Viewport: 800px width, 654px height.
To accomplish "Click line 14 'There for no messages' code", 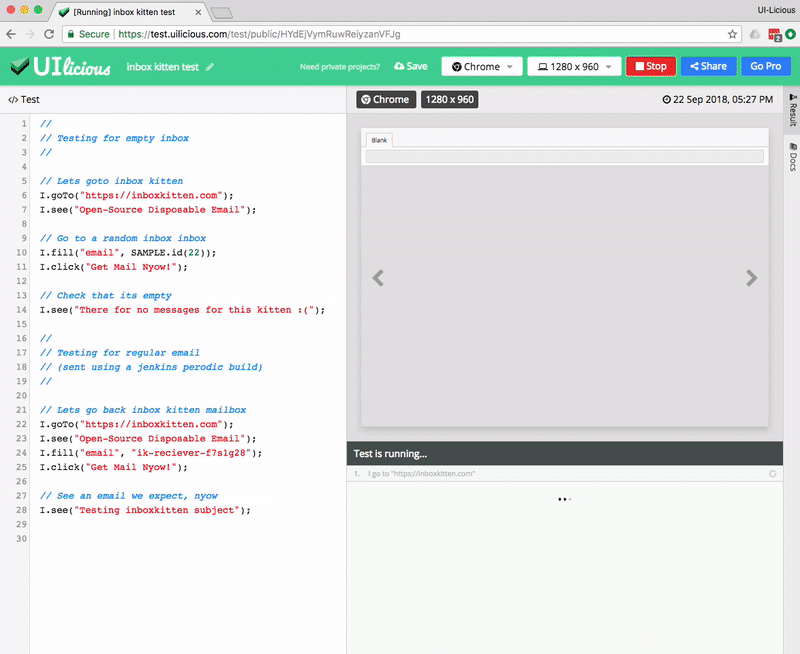I will (x=182, y=310).
